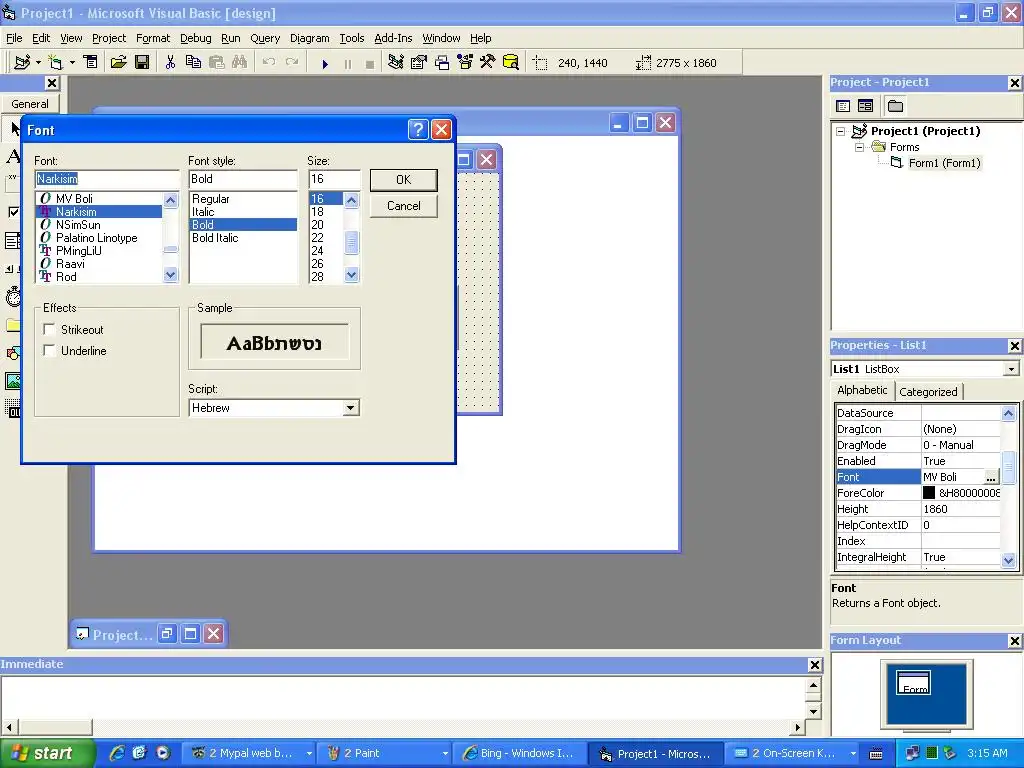Click the Font name input field
This screenshot has width=1024, height=768.
tap(107, 179)
